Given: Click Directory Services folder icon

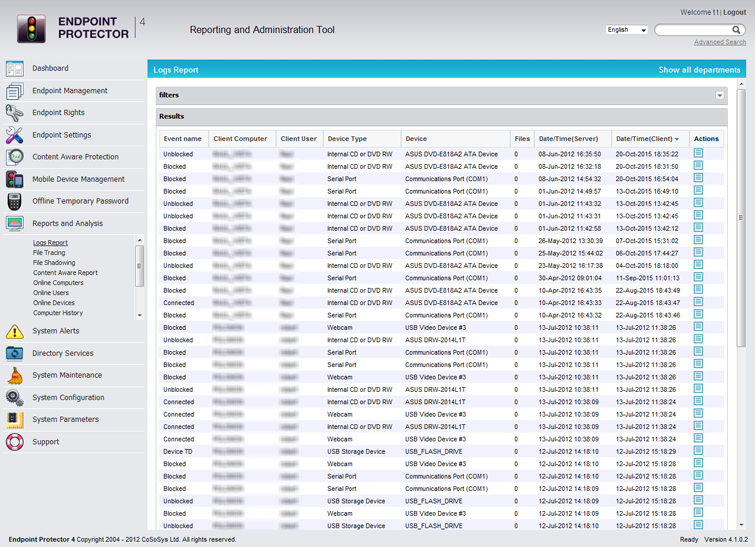Looking at the screenshot, I should point(14,353).
